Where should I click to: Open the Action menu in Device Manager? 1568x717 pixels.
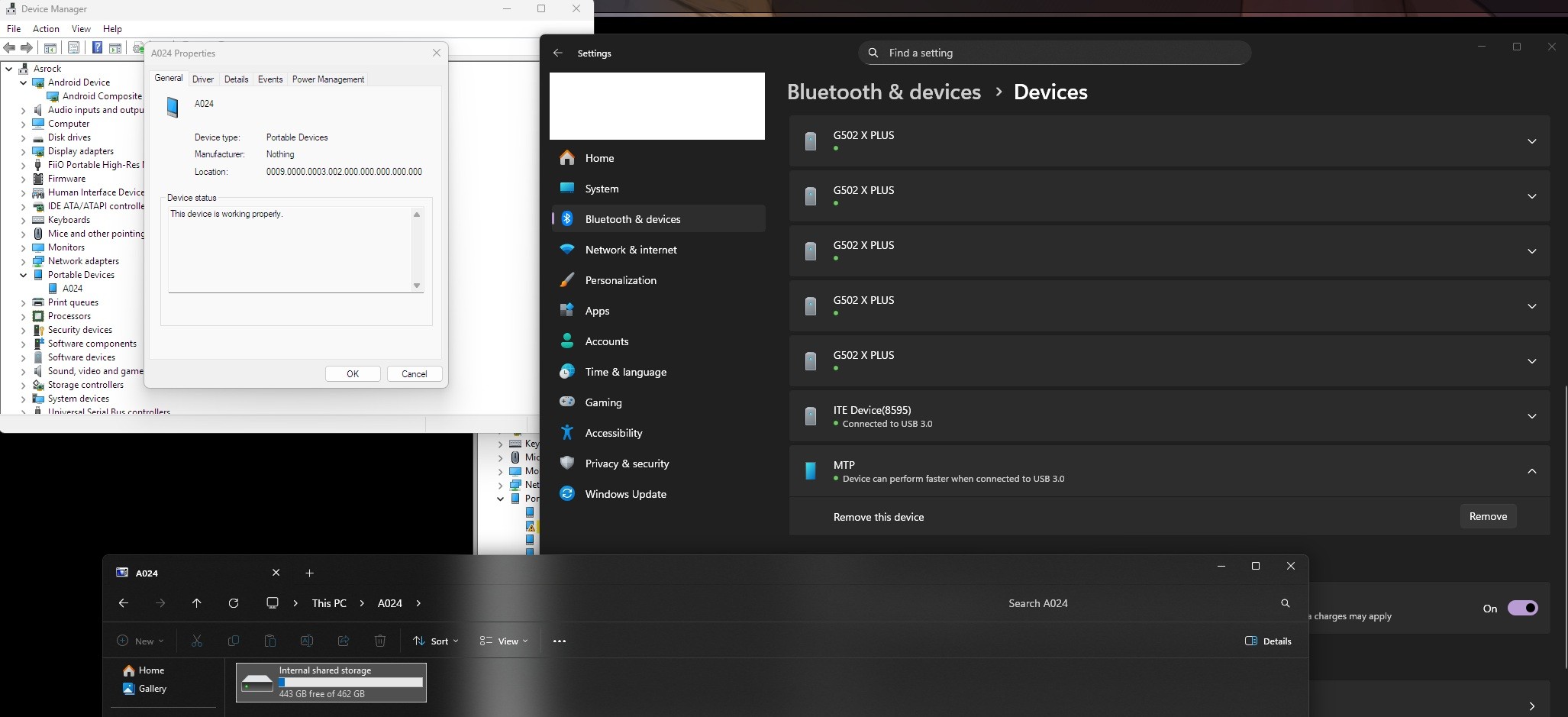pyautogui.click(x=46, y=29)
